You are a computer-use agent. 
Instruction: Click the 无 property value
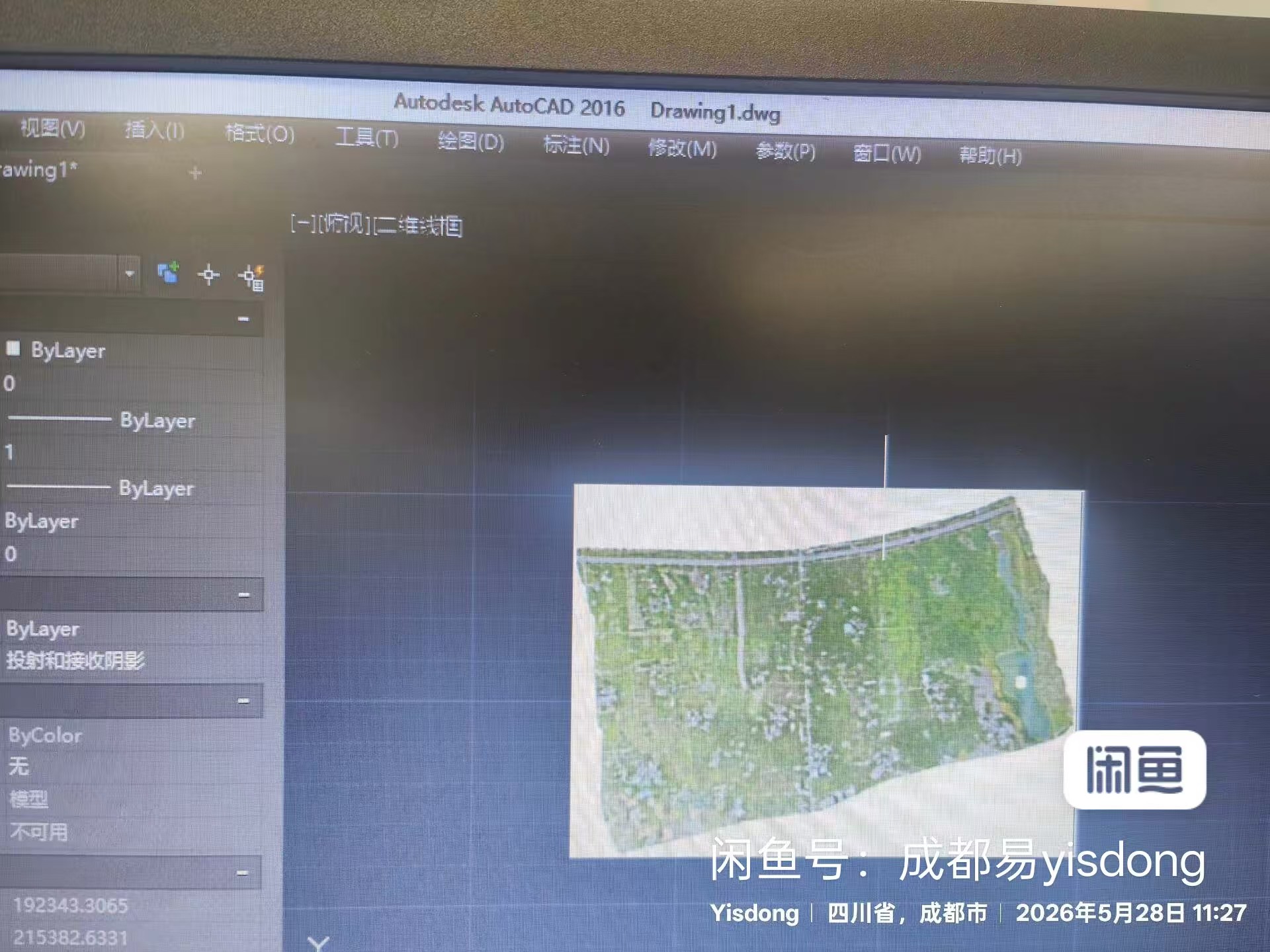(19, 766)
